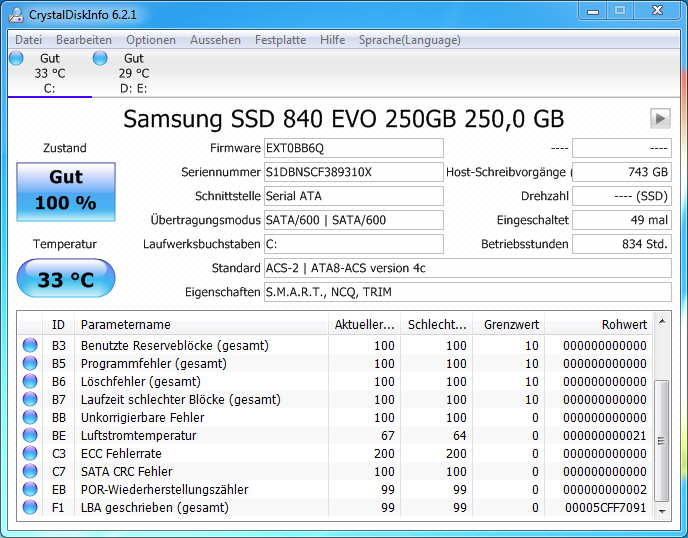
Task: Open the Sprache(Language) menu
Action: click(410, 40)
